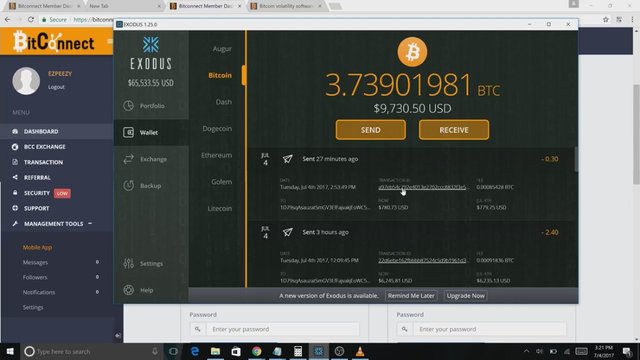
Task: Click the browser reload button
Action: pos(31,19)
